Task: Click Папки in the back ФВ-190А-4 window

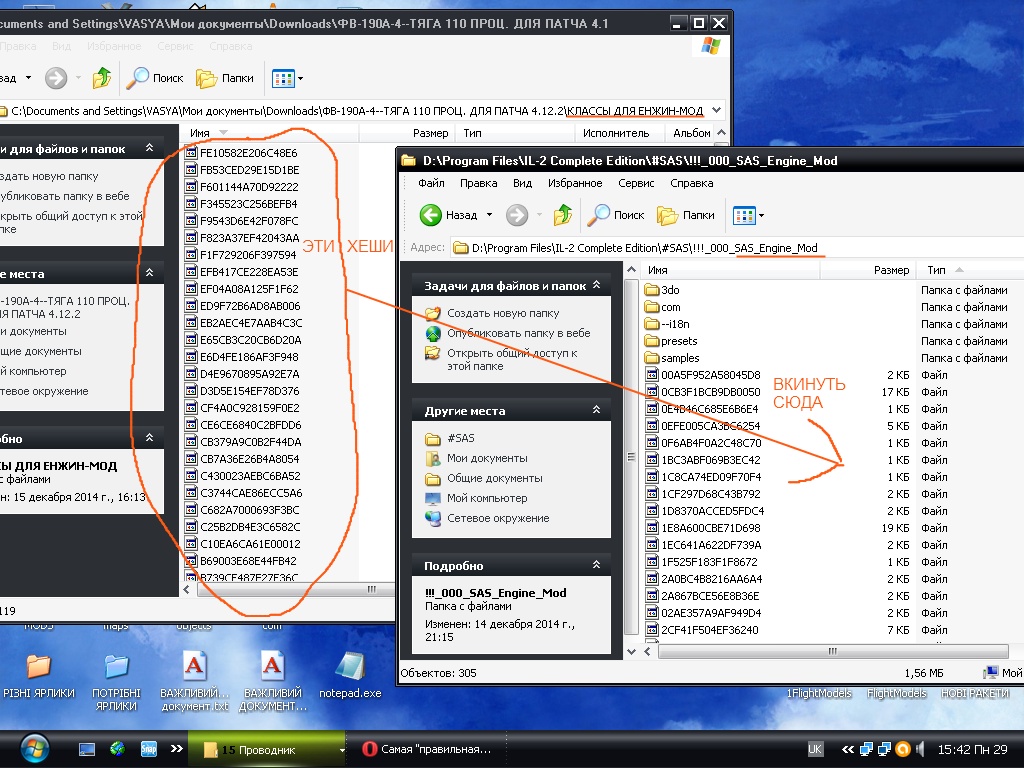Action: click(x=225, y=78)
